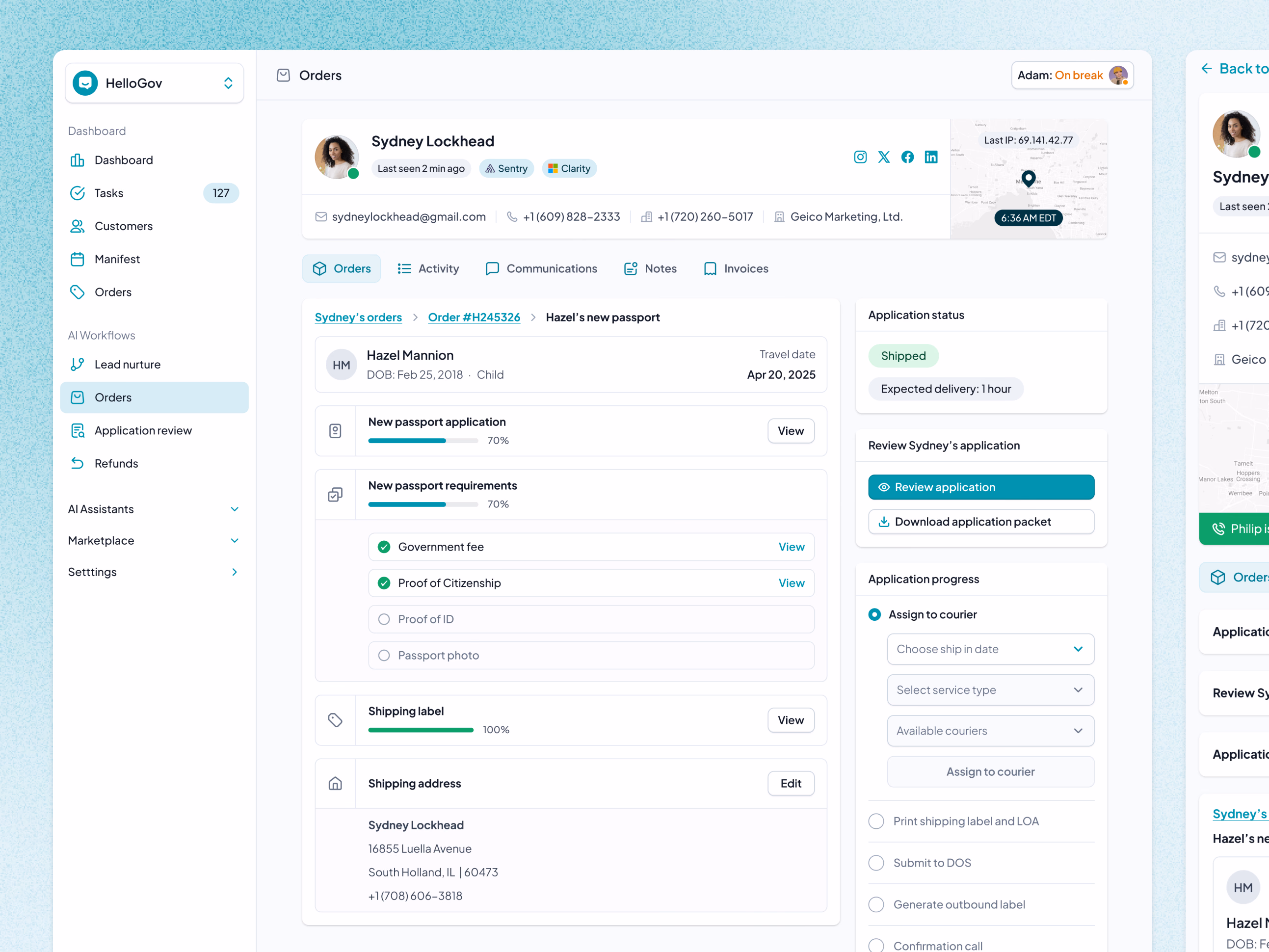Screen dimensions: 1269x952
Task: Open the Choose ship in date dropdown
Action: (x=990, y=649)
